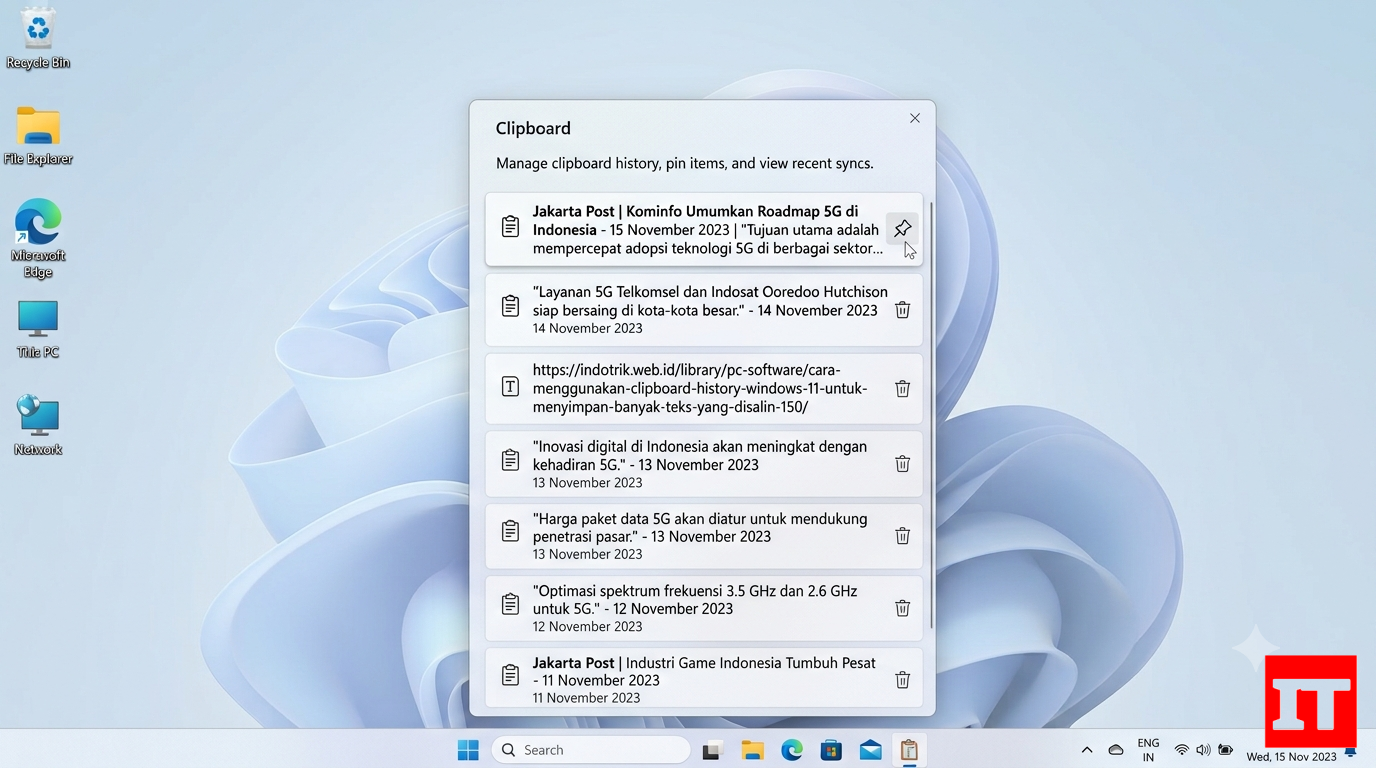Click clipboard icon beside Layanan 5G Telkomsel
This screenshot has height=768, width=1376.
tap(510, 306)
